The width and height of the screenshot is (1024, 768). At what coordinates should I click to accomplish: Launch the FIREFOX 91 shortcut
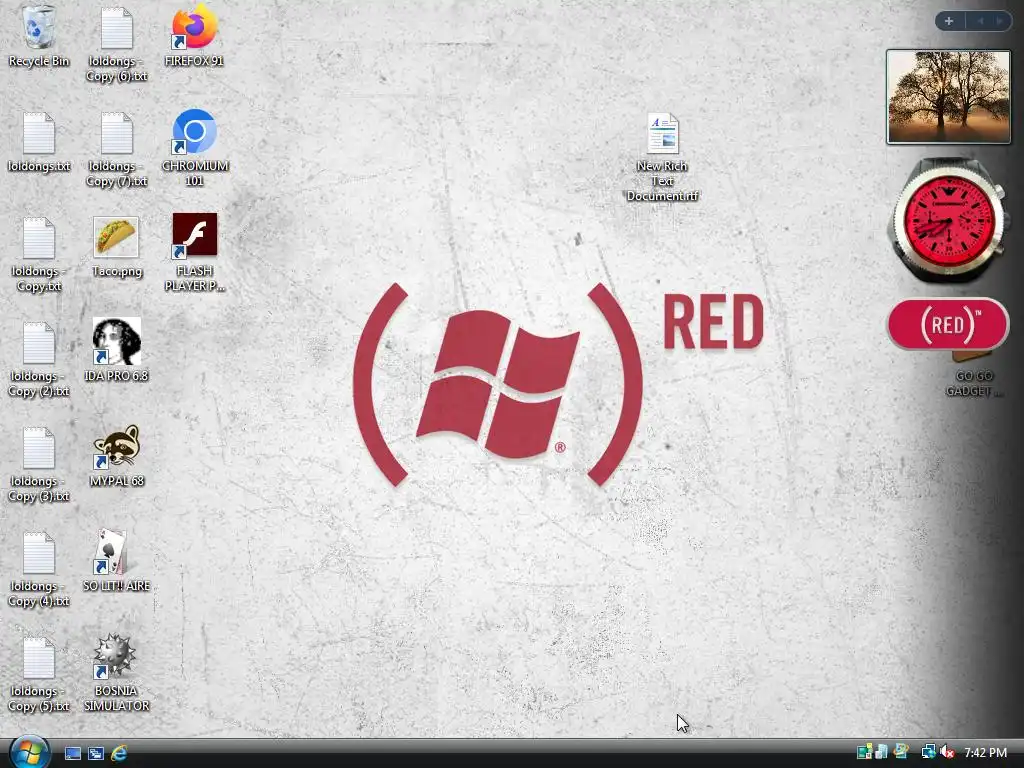(x=194, y=37)
